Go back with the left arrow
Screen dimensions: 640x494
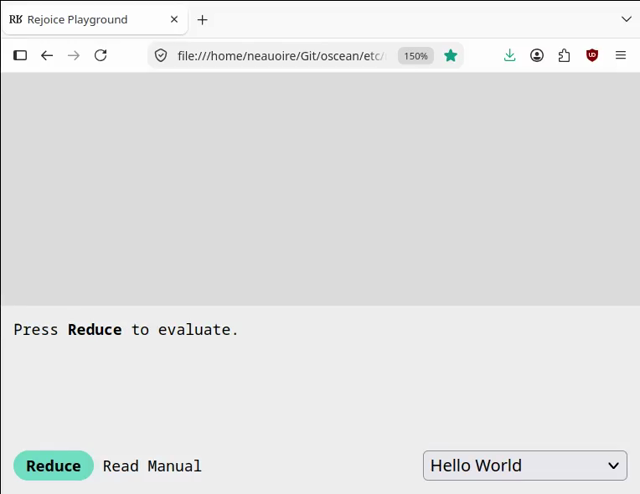[x=47, y=55]
